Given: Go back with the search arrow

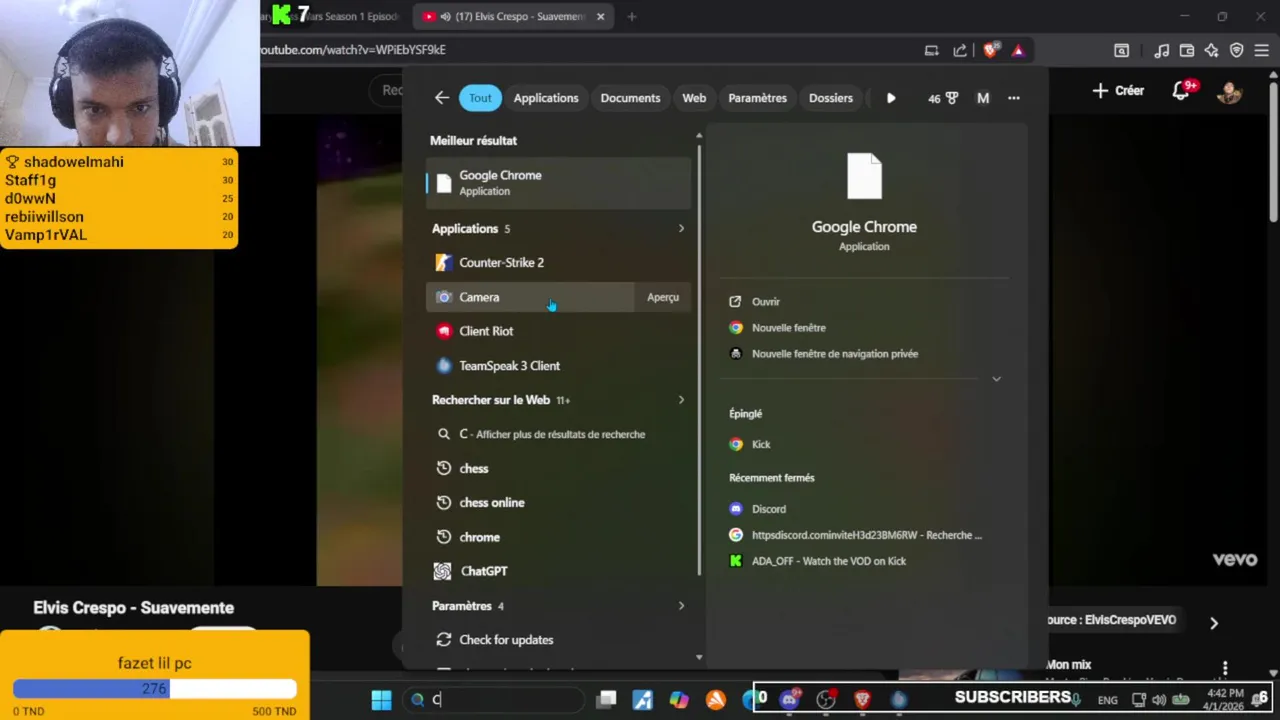Looking at the screenshot, I should pyautogui.click(x=442, y=98).
